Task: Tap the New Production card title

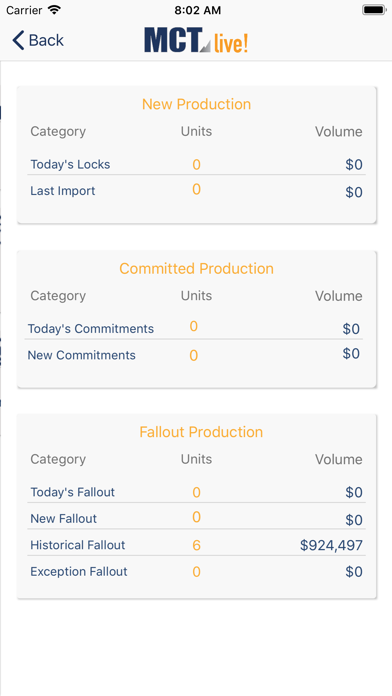Action: tap(196, 104)
